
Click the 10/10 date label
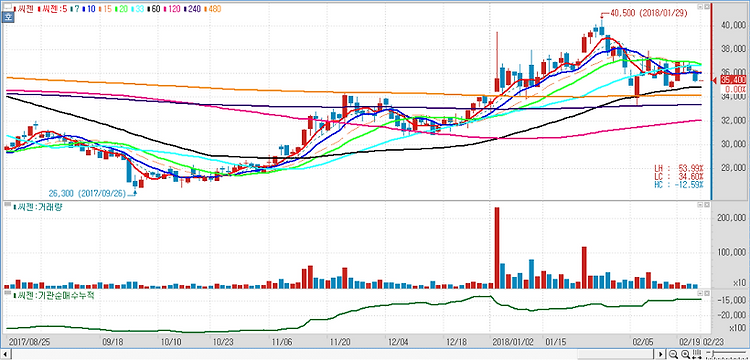[x=171, y=342]
